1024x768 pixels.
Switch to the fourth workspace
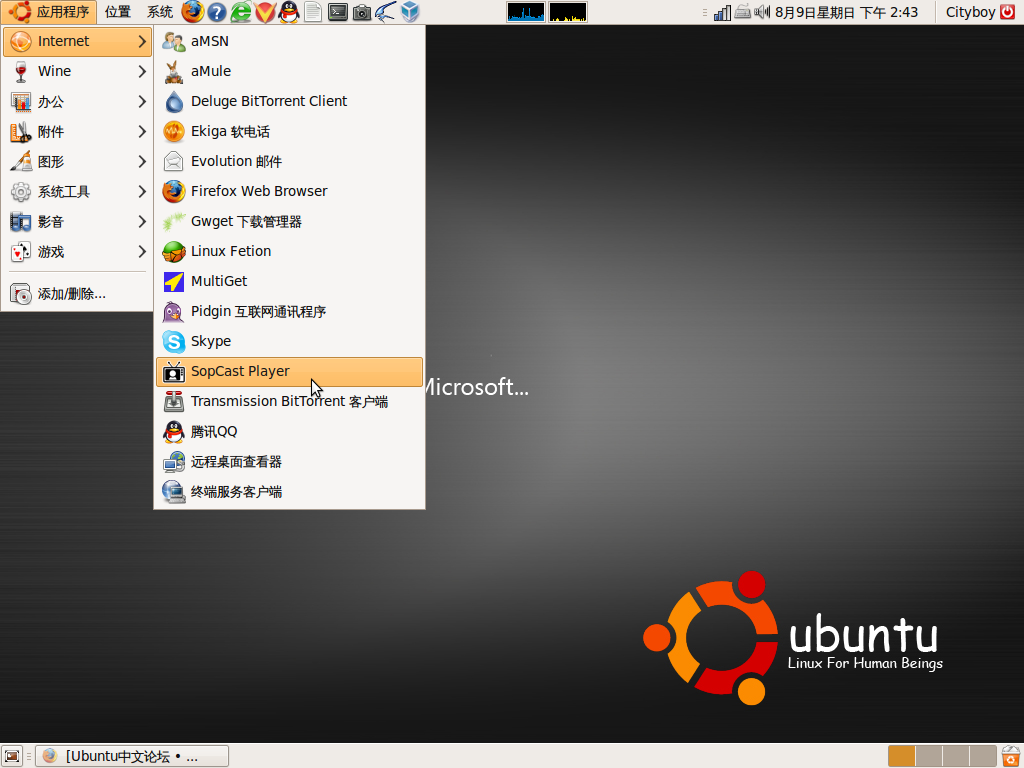(x=983, y=756)
